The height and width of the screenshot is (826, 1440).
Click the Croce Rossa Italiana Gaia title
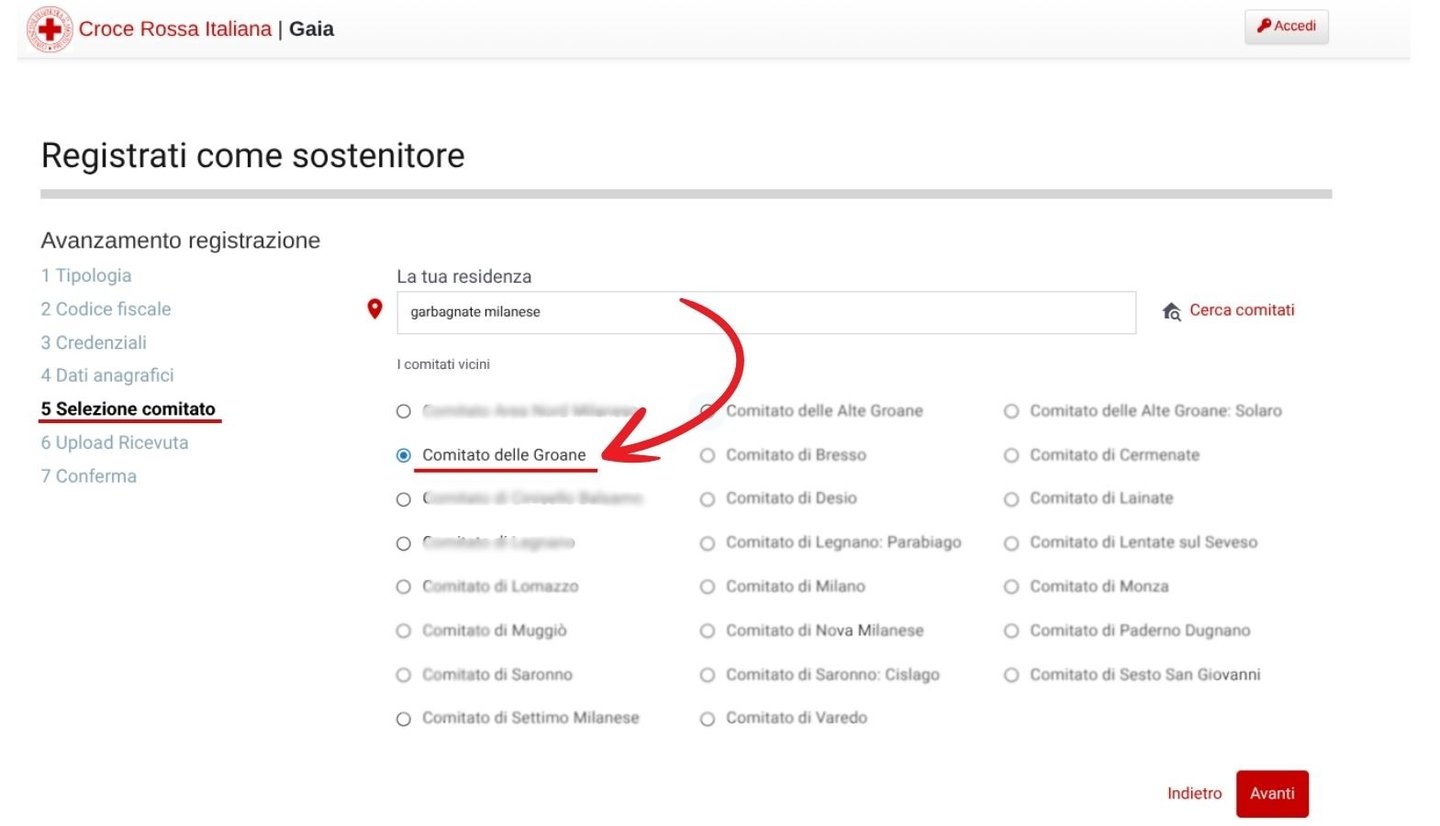pyautogui.click(x=206, y=29)
